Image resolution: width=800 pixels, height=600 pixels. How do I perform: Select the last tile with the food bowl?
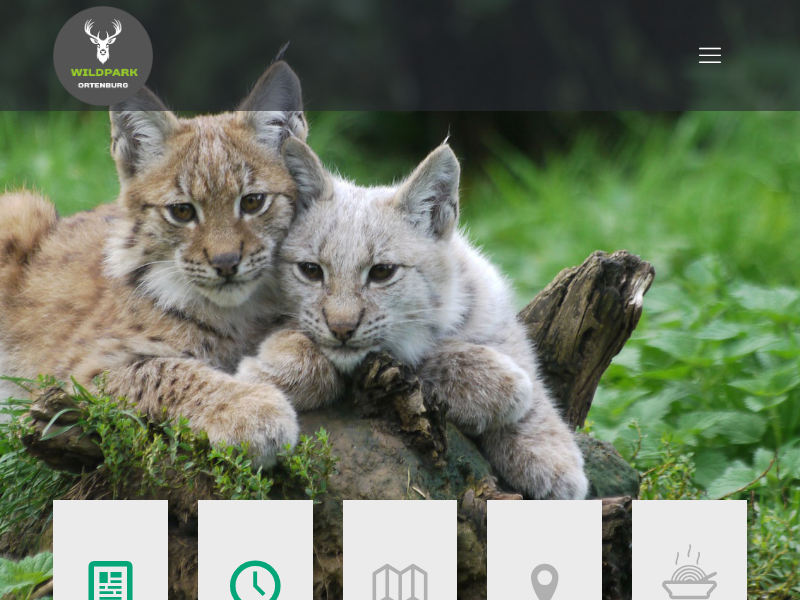(x=689, y=530)
